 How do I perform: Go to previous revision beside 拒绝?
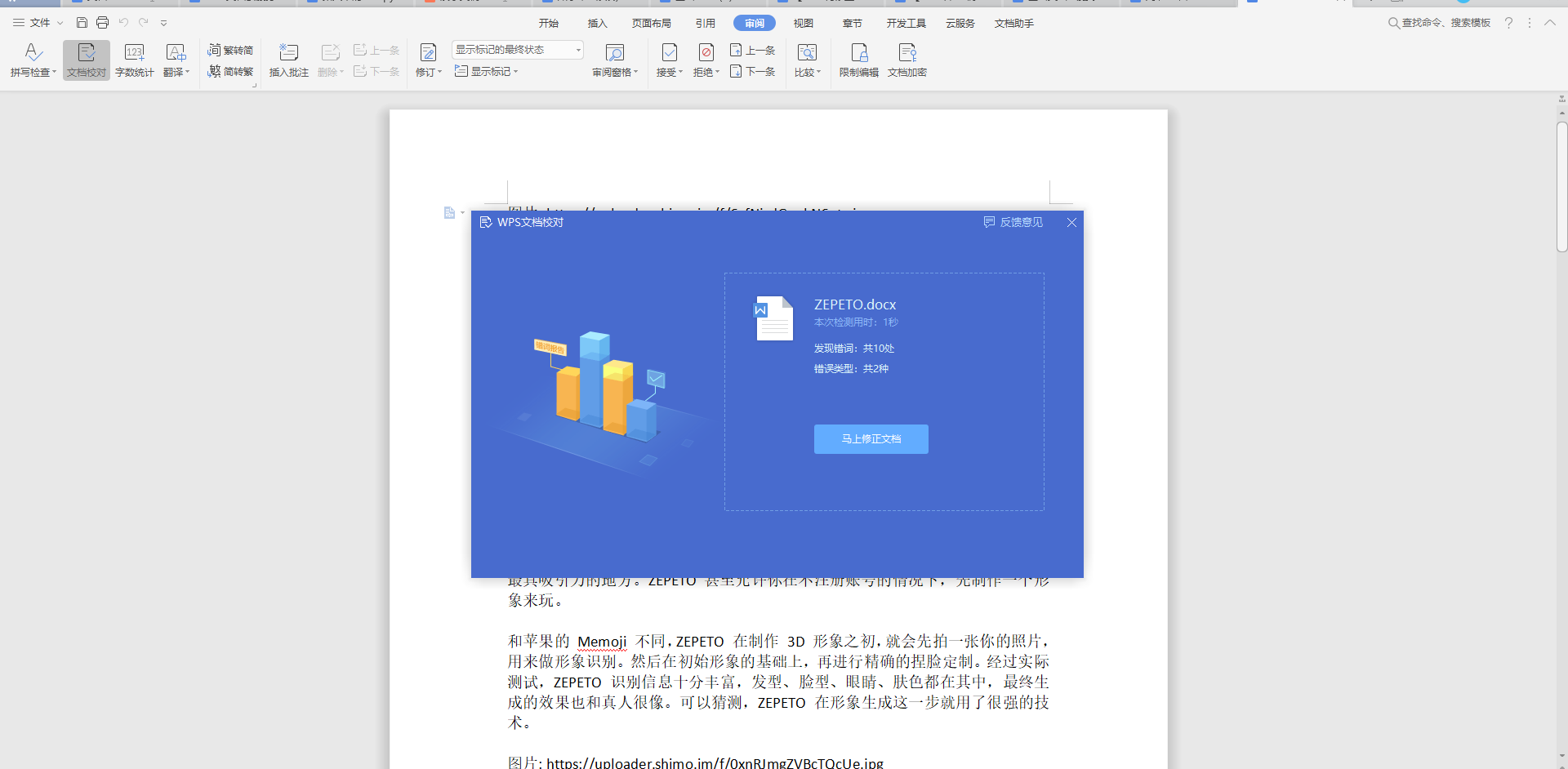point(753,51)
